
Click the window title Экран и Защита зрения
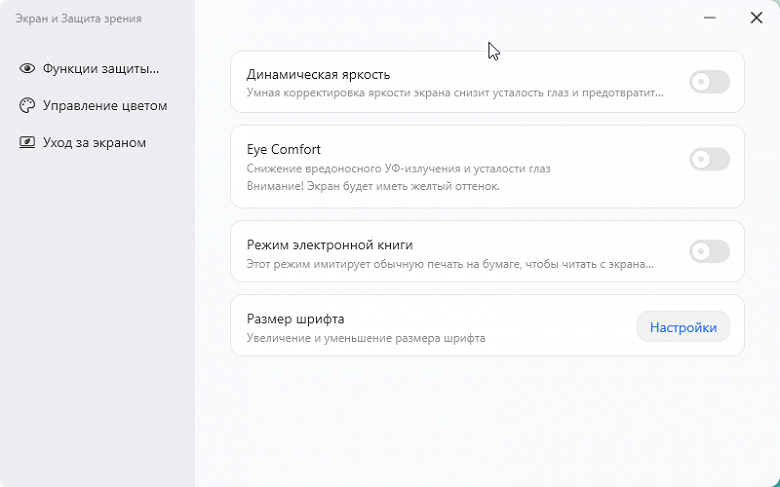tap(78, 18)
